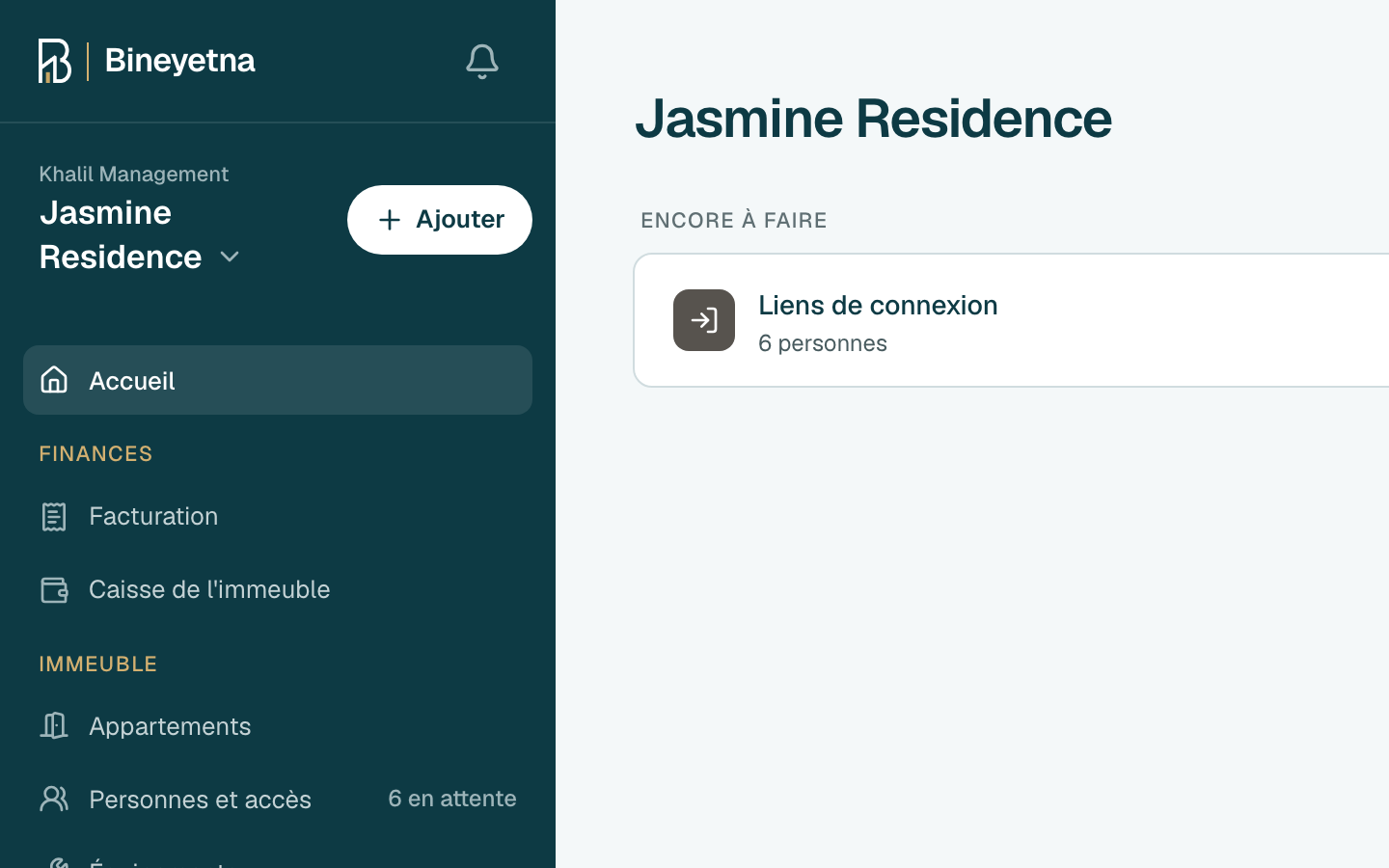This screenshot has height=868, width=1389.
Task: Click the wallet icon for Caisse de l'immeuble
Action: (54, 589)
